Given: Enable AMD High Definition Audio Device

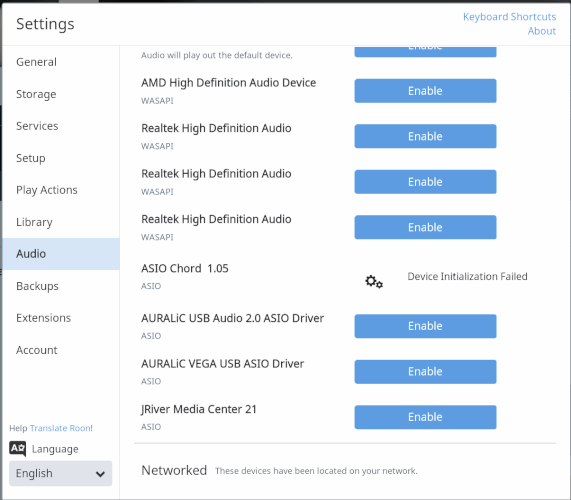Looking at the screenshot, I should 425,91.
